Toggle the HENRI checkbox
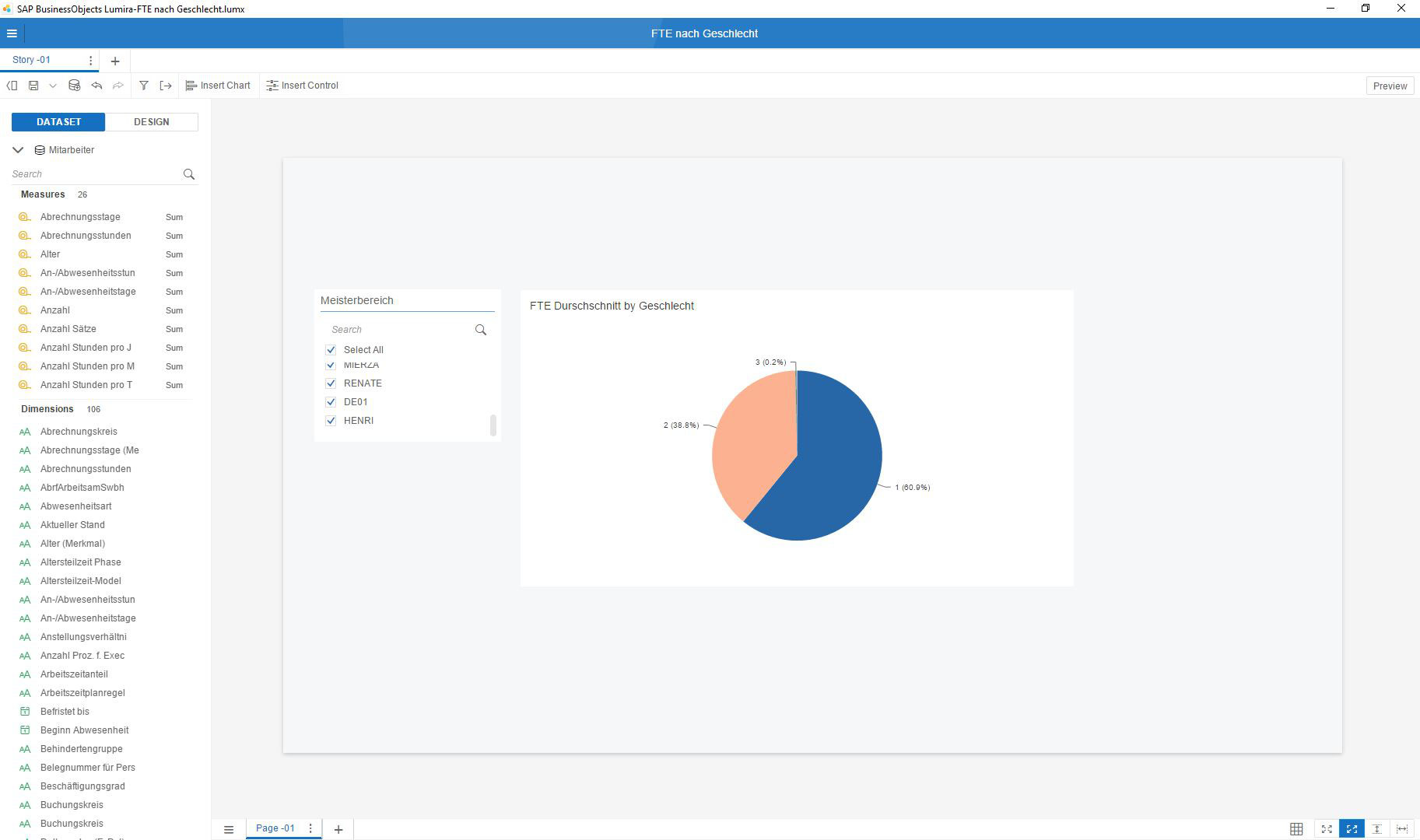Image resolution: width=1420 pixels, height=840 pixels. (331, 421)
